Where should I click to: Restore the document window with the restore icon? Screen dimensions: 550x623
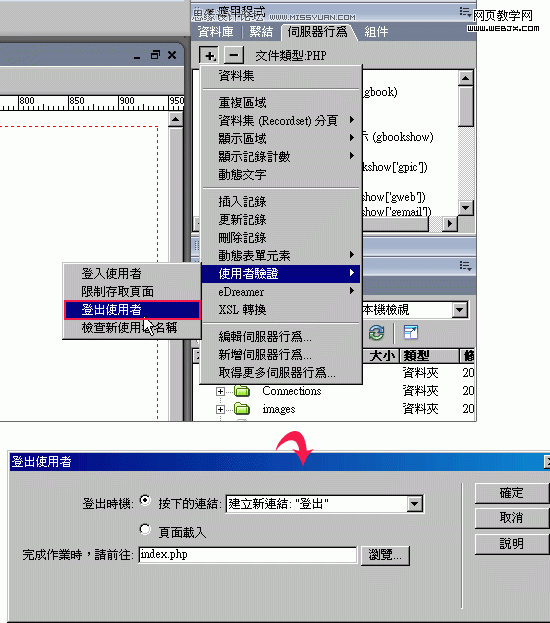click(155, 55)
